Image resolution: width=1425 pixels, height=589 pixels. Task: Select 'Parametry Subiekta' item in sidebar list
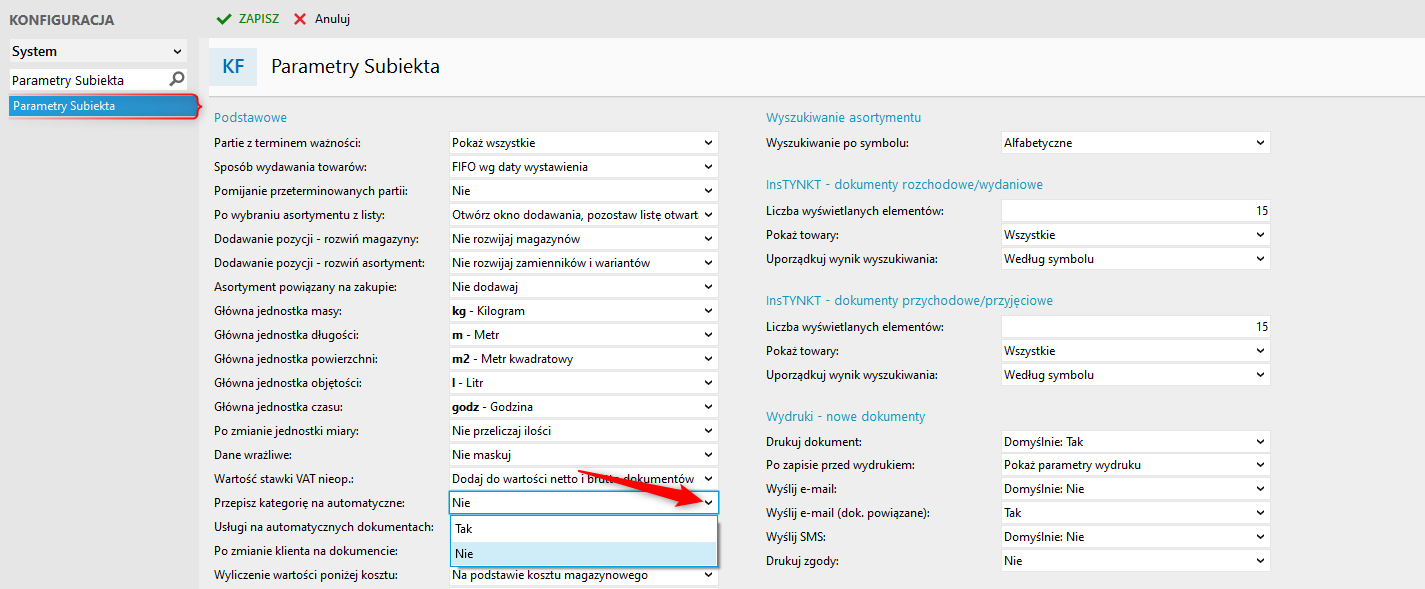(x=100, y=106)
